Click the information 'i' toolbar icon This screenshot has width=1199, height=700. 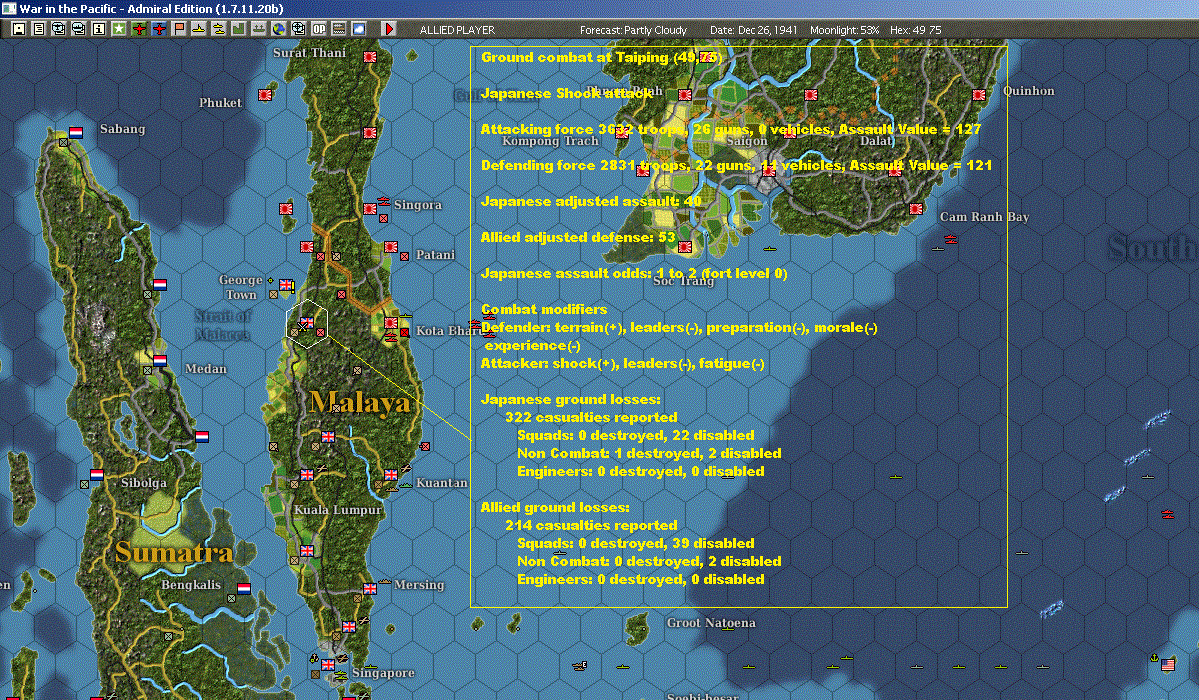click(x=99, y=29)
